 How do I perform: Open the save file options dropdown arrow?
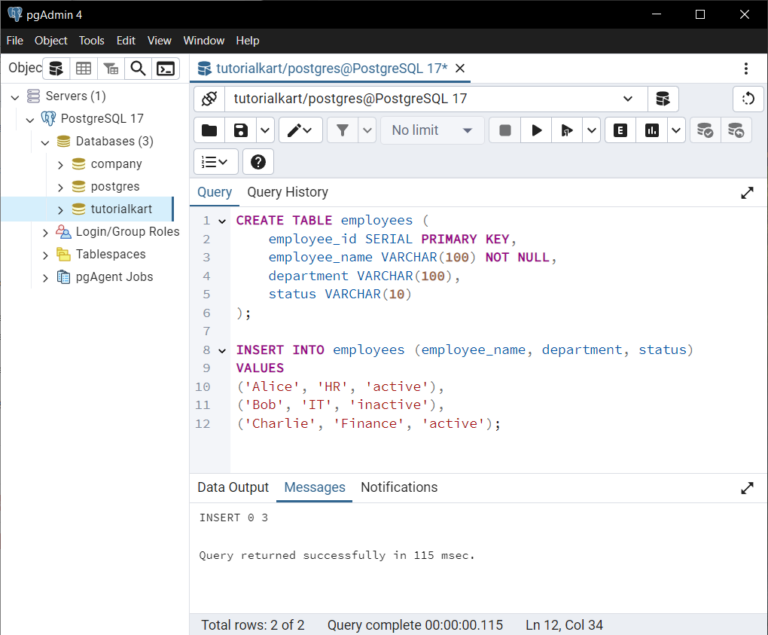(265, 130)
